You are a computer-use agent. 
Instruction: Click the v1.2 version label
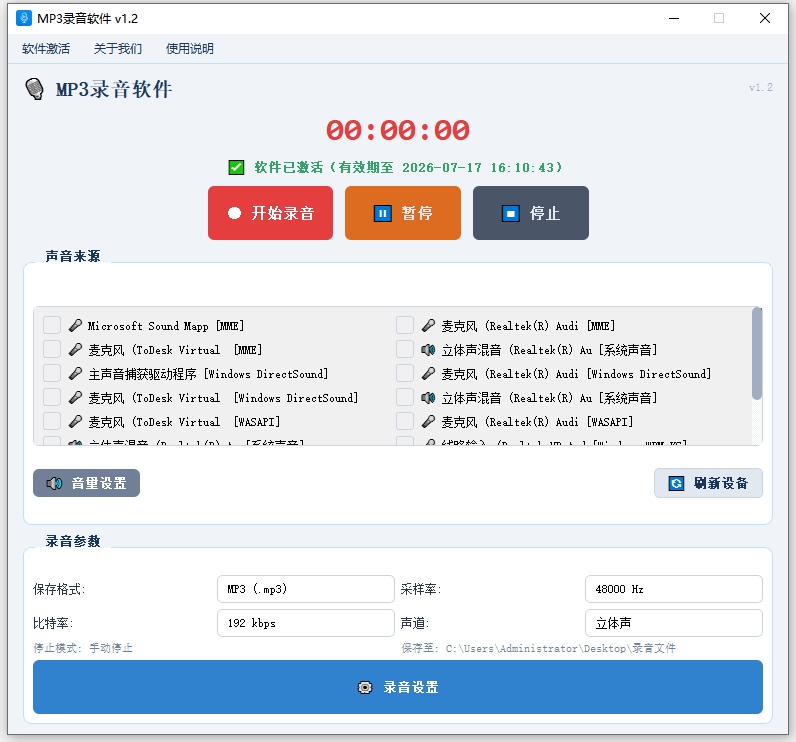tap(760, 87)
